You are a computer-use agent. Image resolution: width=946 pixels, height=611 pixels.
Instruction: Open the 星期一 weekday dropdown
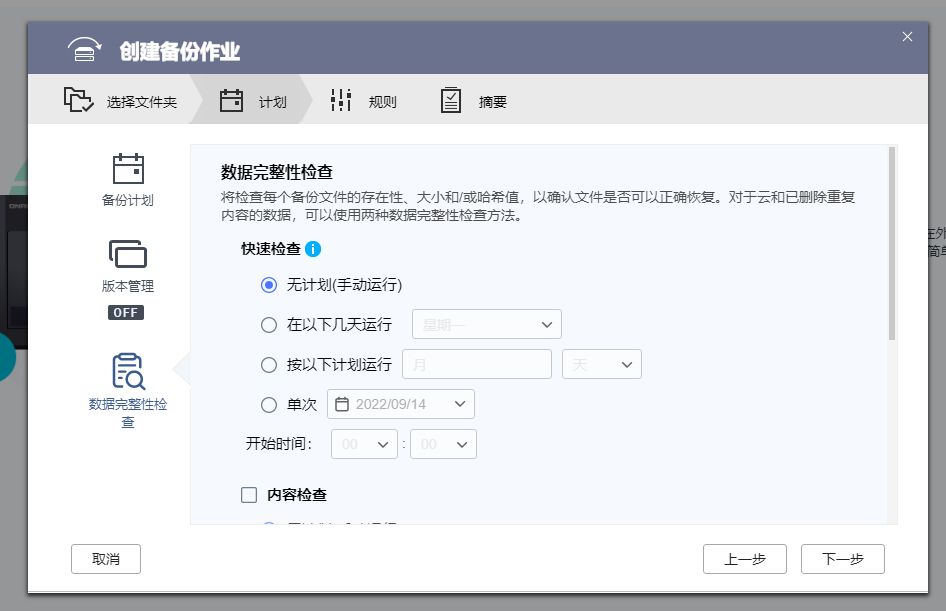point(486,324)
